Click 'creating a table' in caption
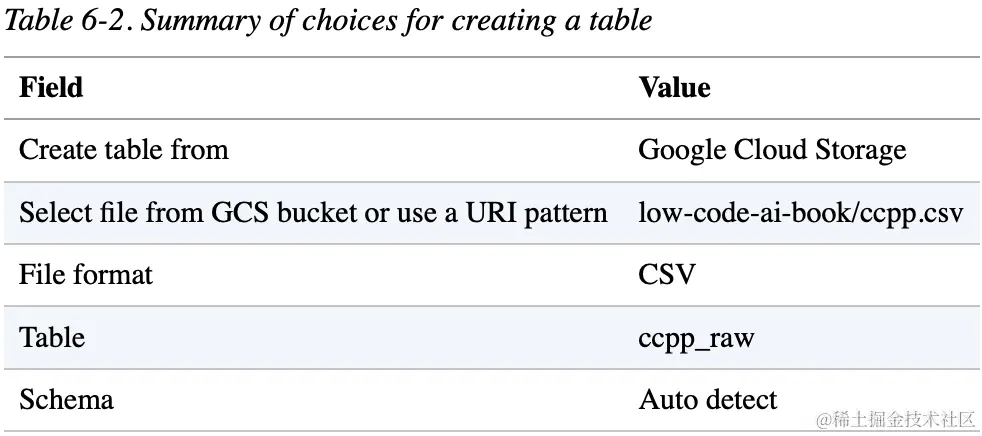Image resolution: width=982 pixels, height=436 pixels. click(552, 21)
